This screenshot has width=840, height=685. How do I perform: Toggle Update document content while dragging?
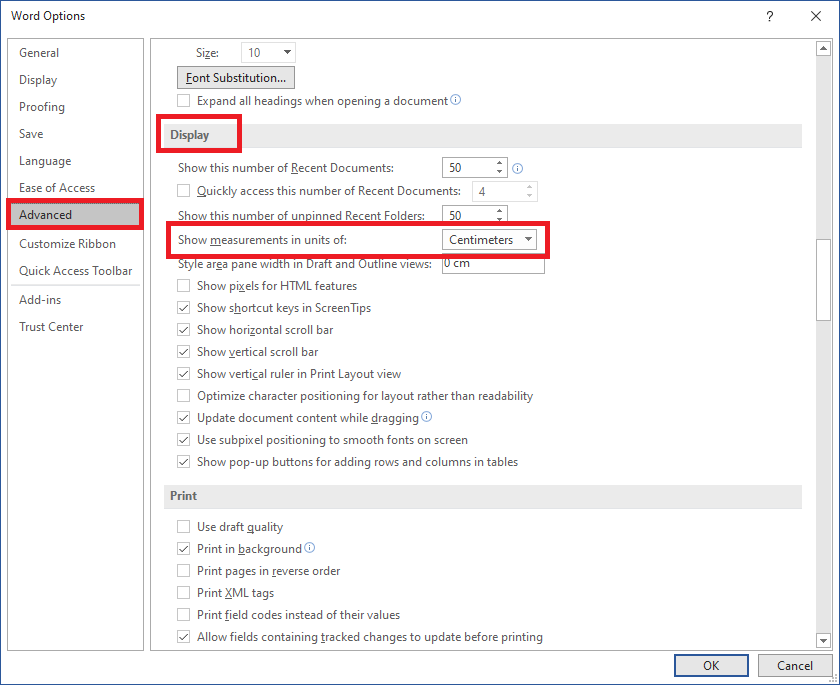[x=184, y=418]
